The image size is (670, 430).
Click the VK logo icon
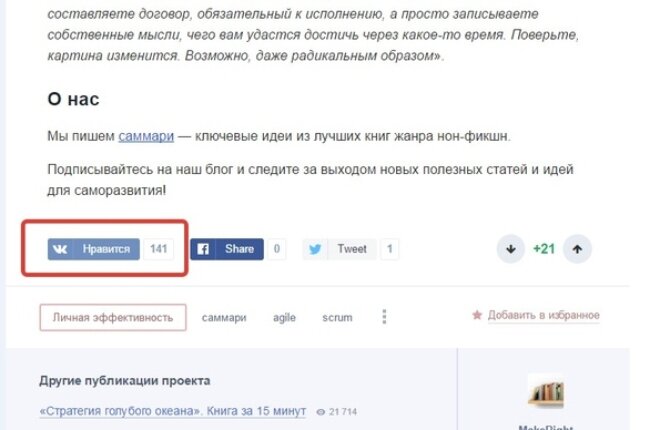[x=60, y=249]
